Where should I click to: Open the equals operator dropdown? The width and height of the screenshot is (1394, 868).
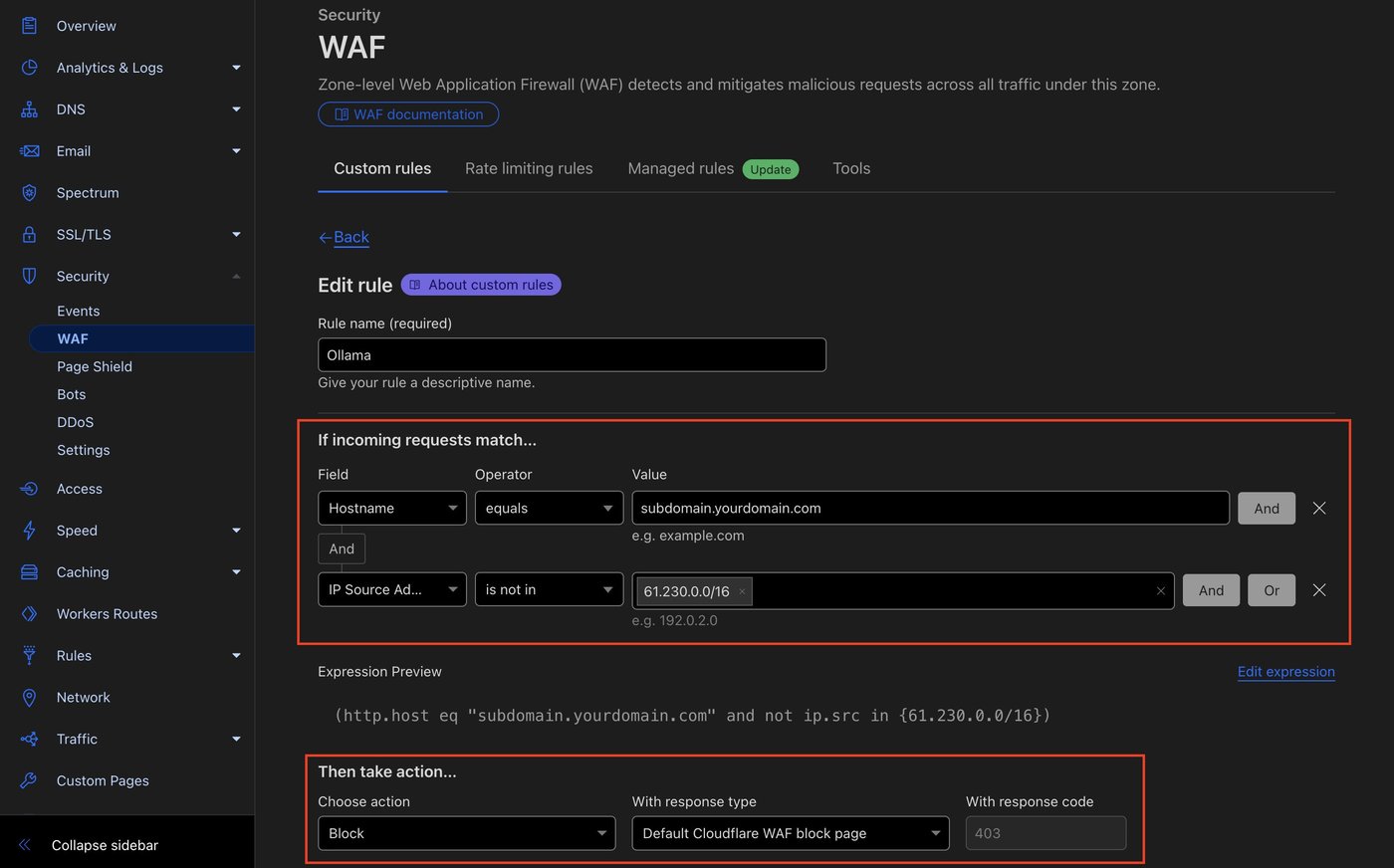tap(549, 509)
